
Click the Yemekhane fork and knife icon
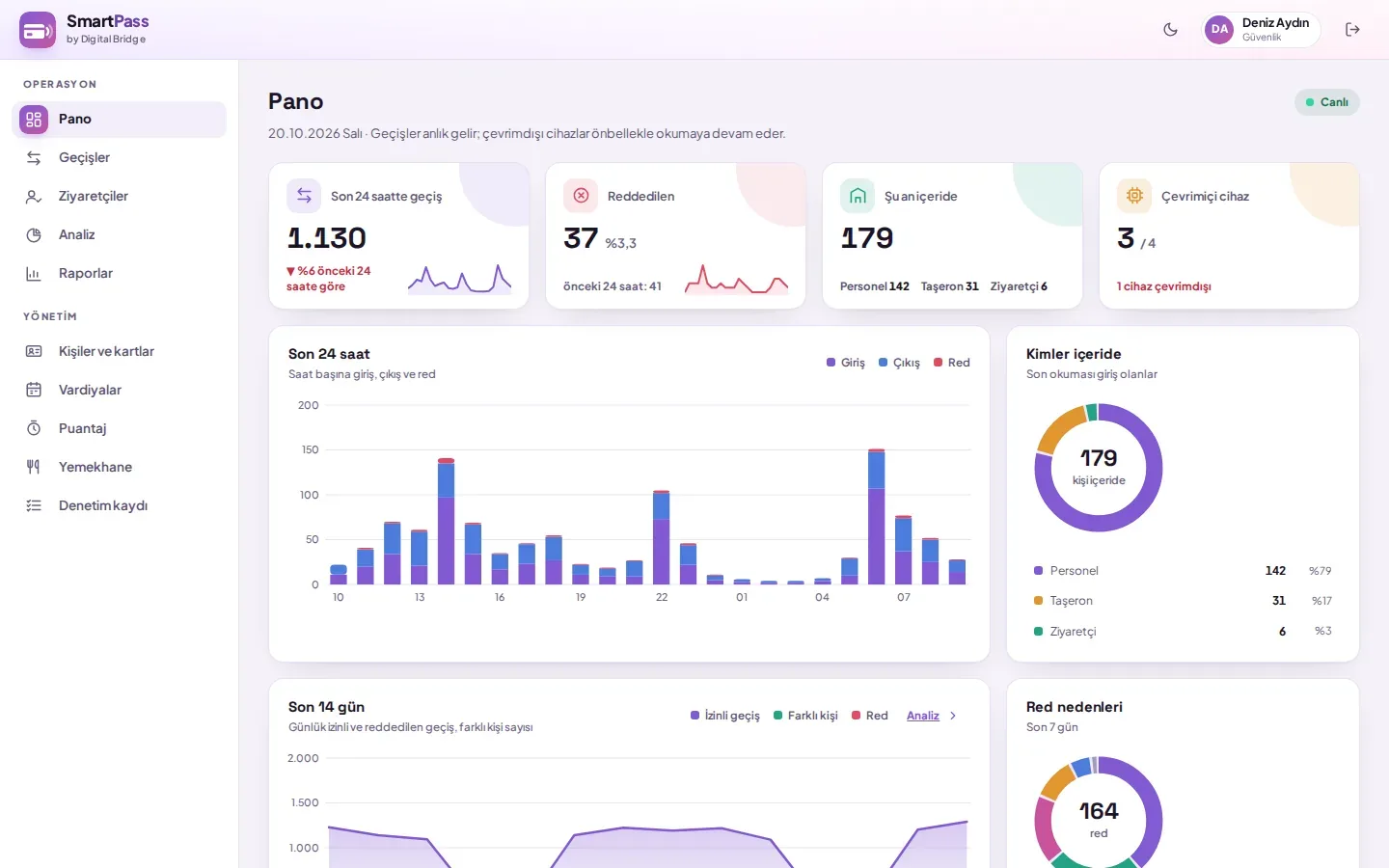tap(34, 468)
